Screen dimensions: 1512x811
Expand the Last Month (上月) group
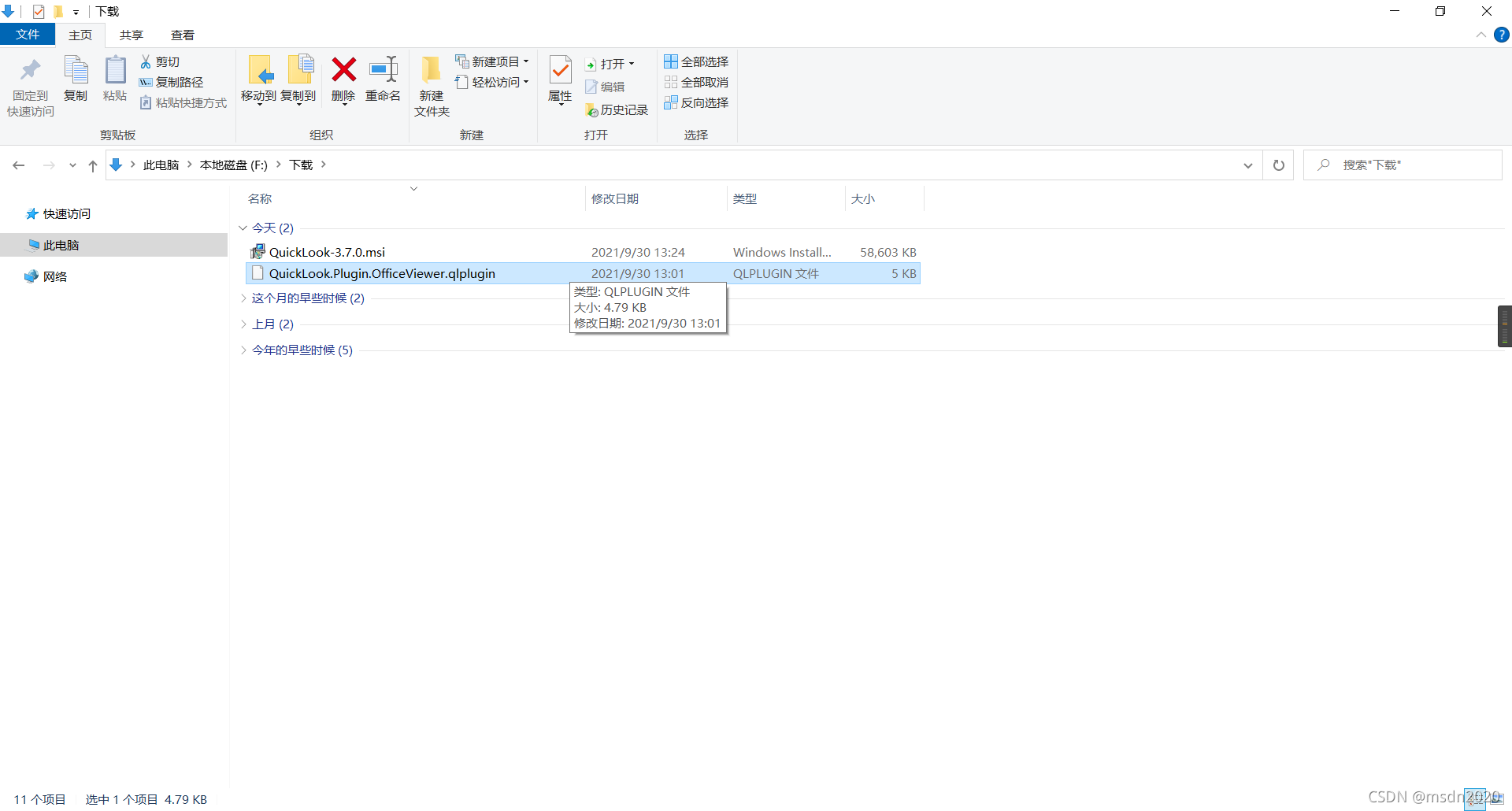coord(243,324)
